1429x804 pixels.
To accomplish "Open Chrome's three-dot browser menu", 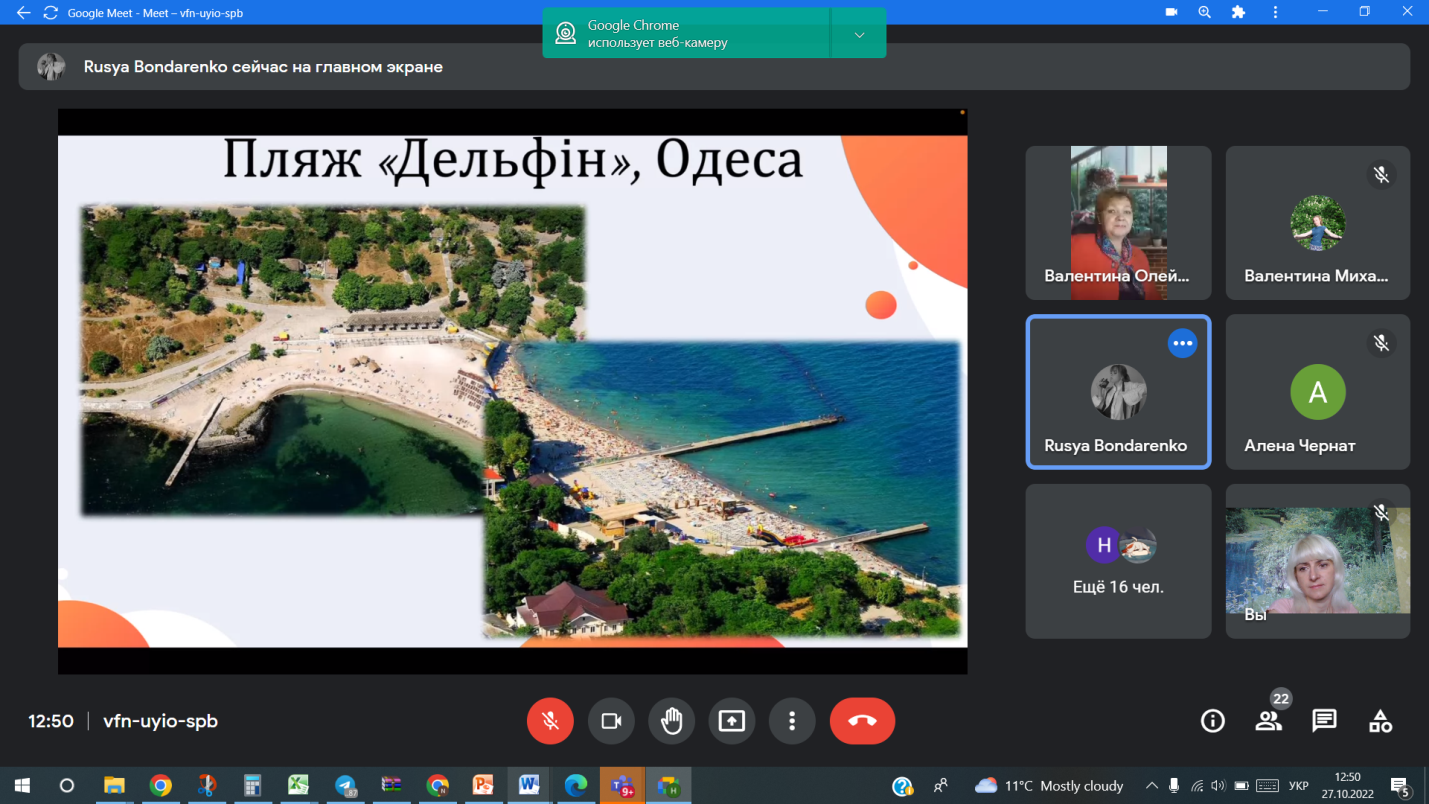I will [1275, 13].
